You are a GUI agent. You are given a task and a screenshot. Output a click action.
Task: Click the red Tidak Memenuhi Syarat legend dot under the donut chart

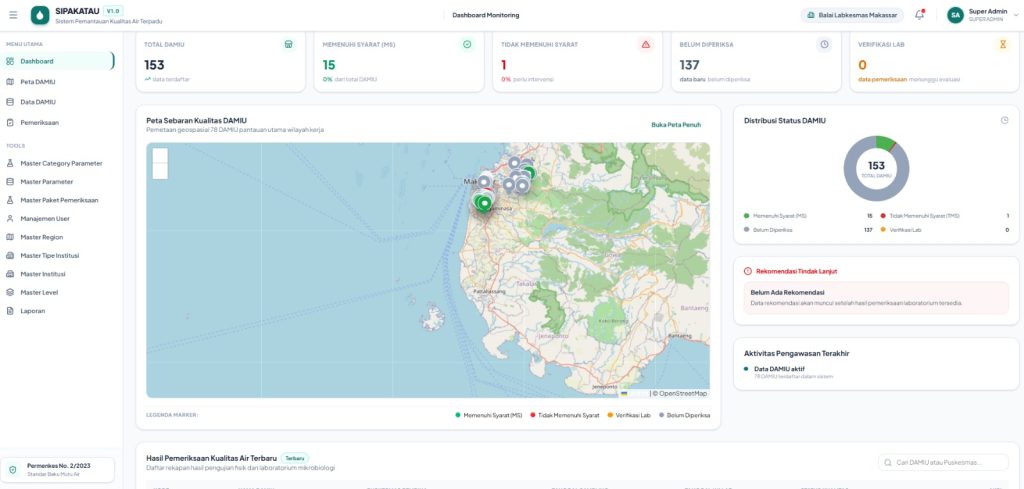click(883, 215)
